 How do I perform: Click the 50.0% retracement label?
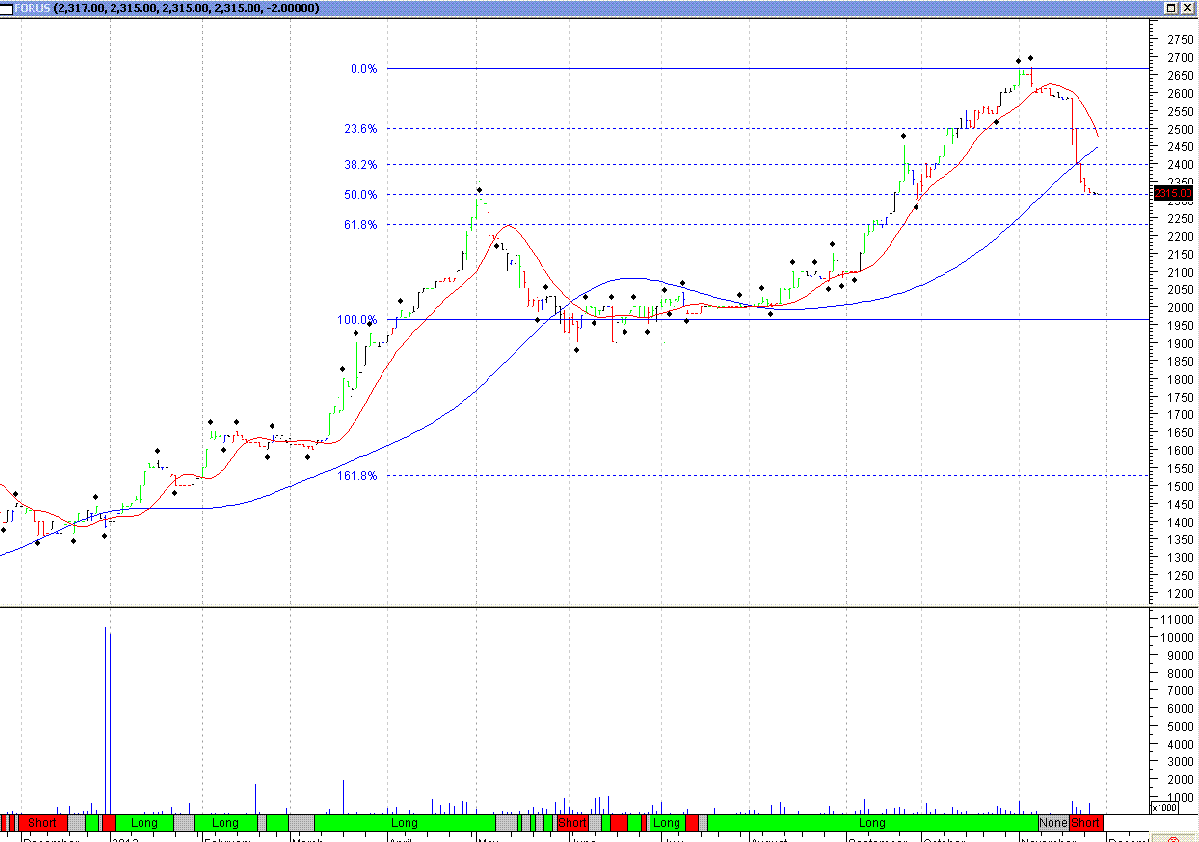click(360, 195)
